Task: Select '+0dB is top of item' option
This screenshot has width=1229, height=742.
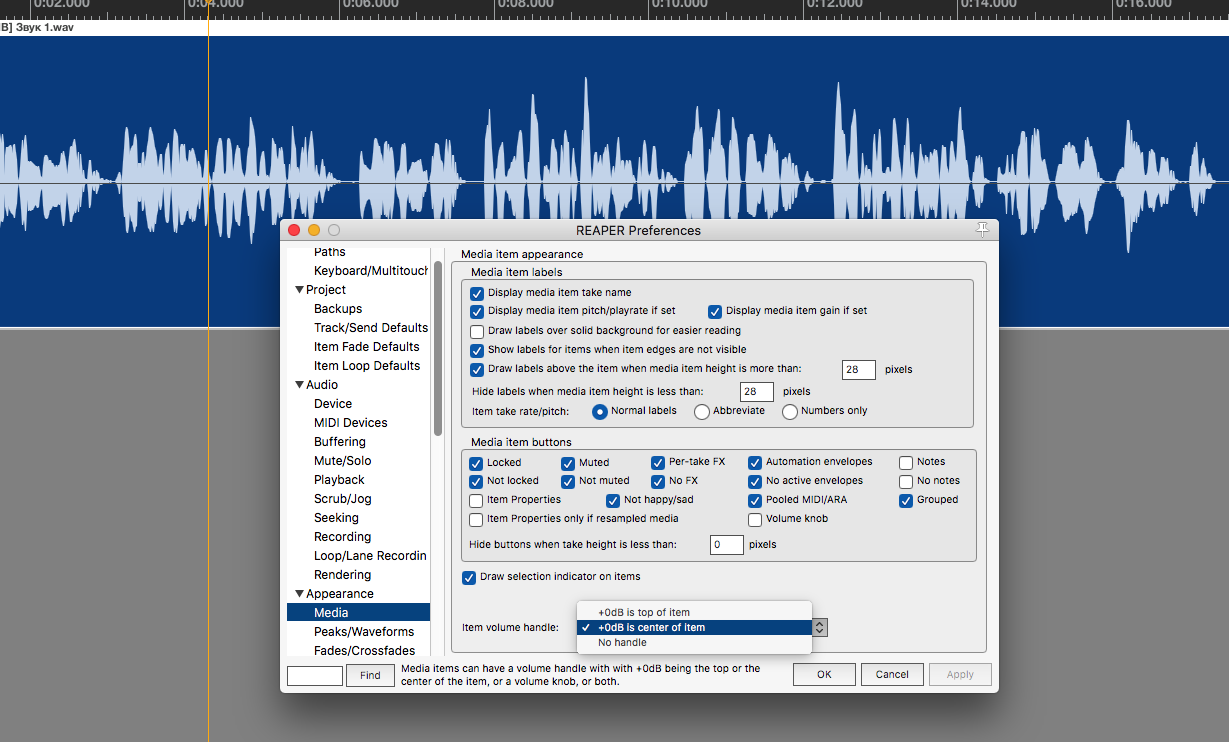Action: (644, 612)
